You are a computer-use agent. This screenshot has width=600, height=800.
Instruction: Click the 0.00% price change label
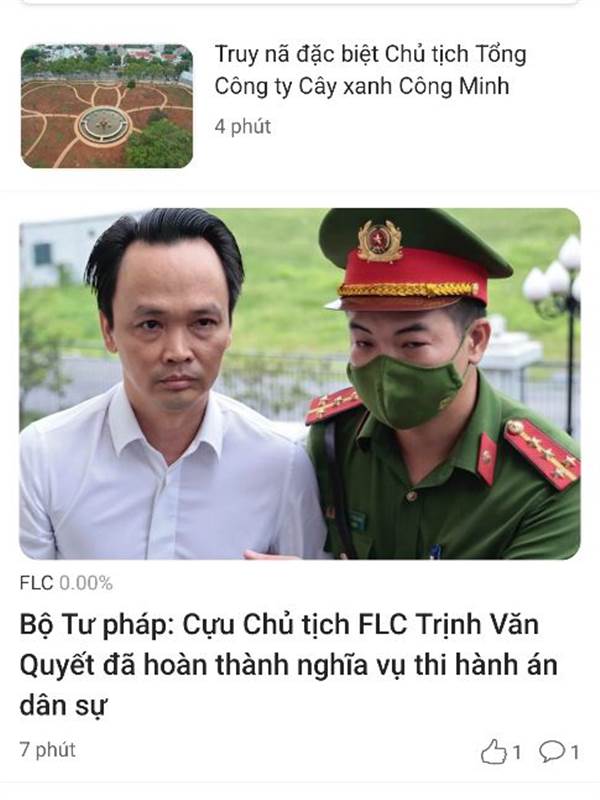point(86,583)
